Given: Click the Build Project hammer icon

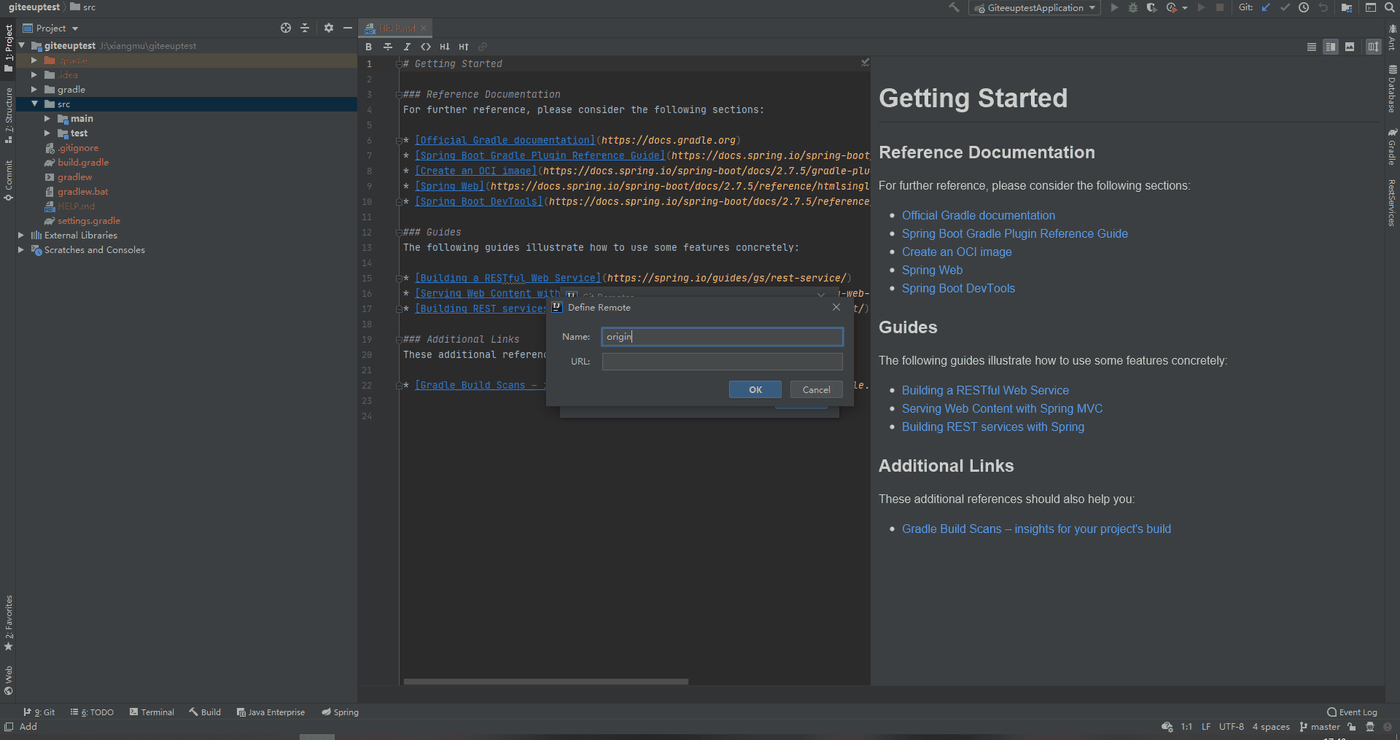Looking at the screenshot, I should 954,8.
